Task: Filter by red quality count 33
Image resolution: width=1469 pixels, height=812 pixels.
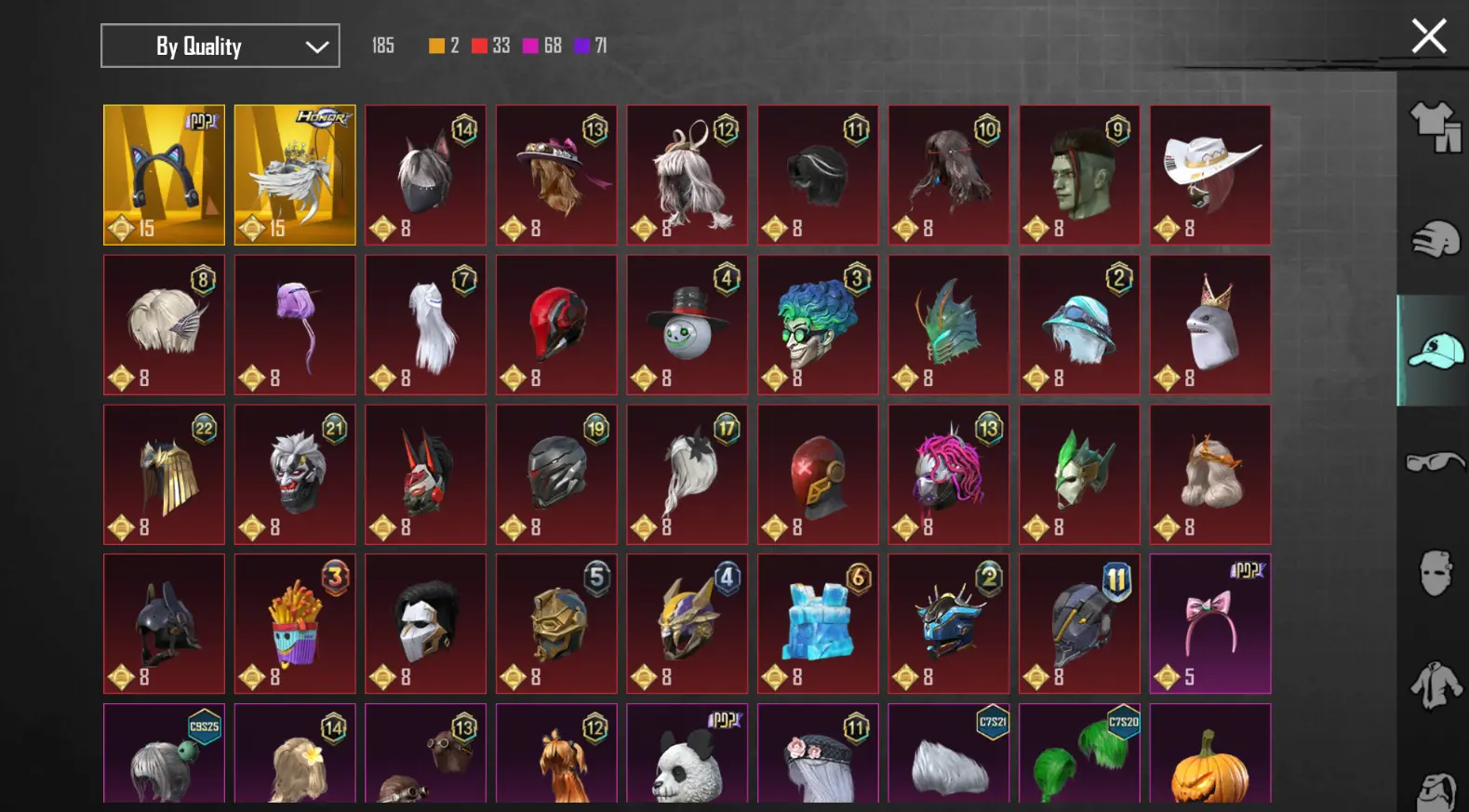Action: (x=490, y=46)
